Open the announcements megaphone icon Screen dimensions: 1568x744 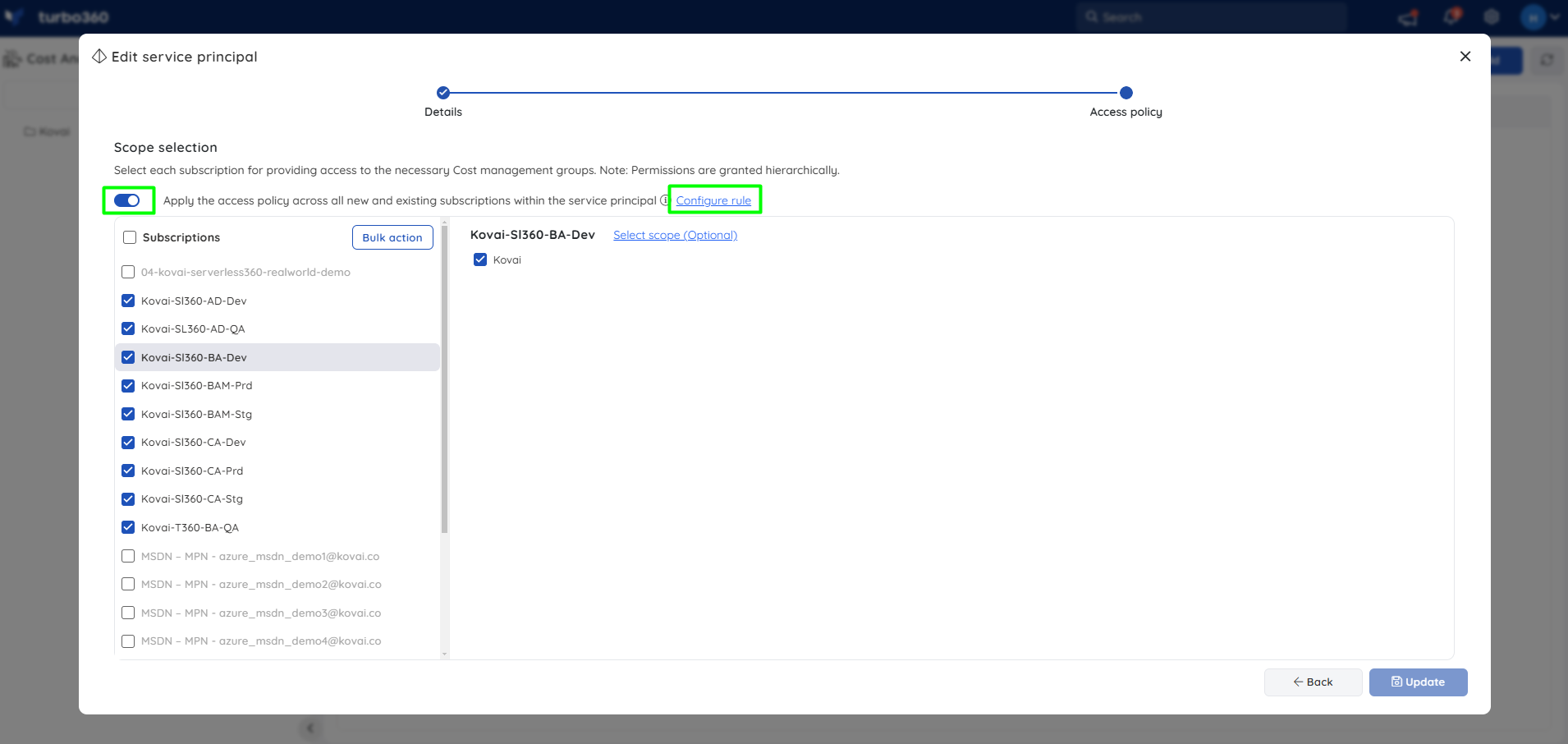point(1409,17)
